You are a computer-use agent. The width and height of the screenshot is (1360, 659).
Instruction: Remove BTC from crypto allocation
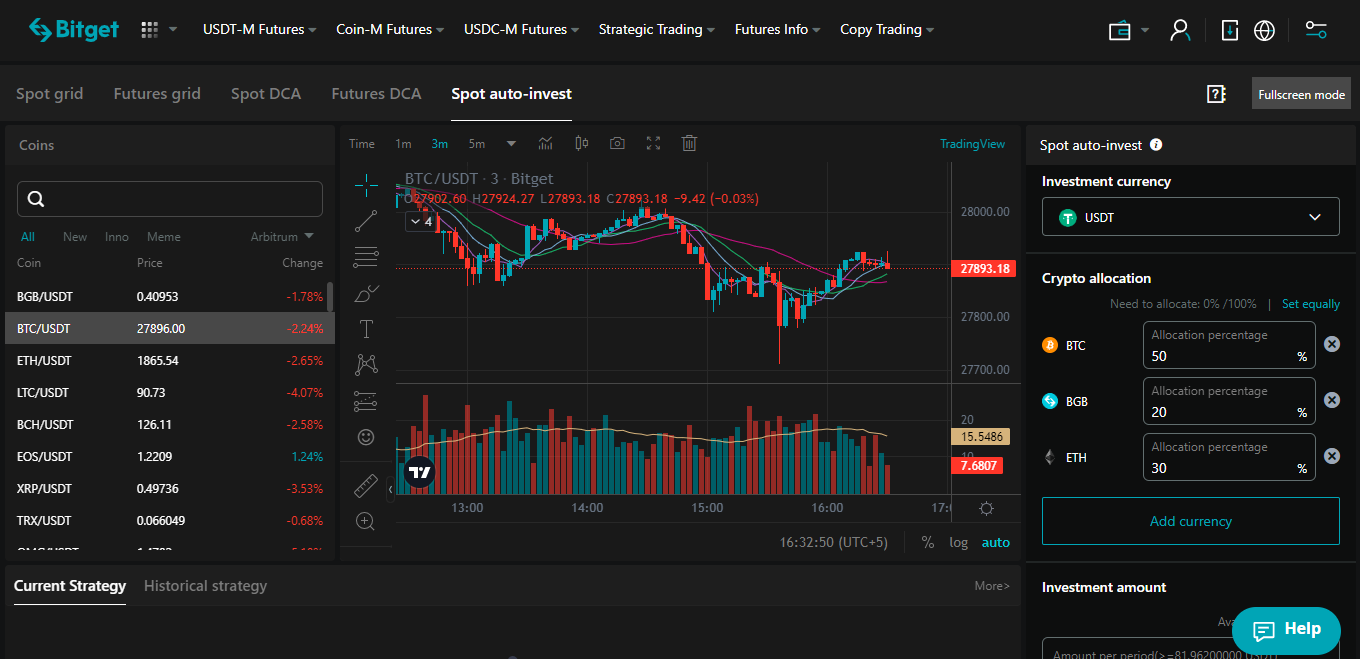[x=1332, y=344]
